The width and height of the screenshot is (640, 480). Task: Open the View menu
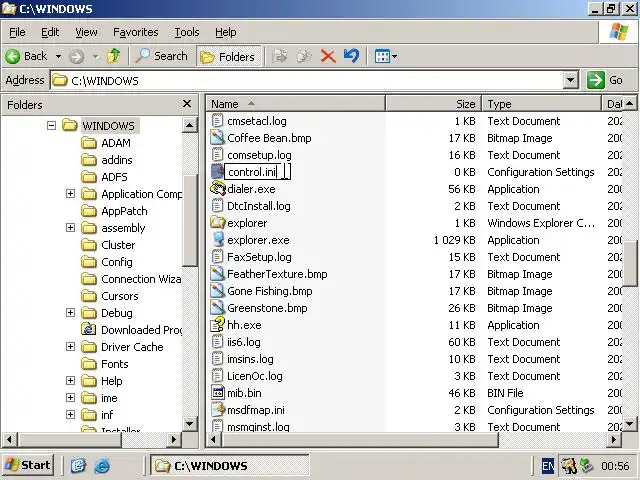86,32
